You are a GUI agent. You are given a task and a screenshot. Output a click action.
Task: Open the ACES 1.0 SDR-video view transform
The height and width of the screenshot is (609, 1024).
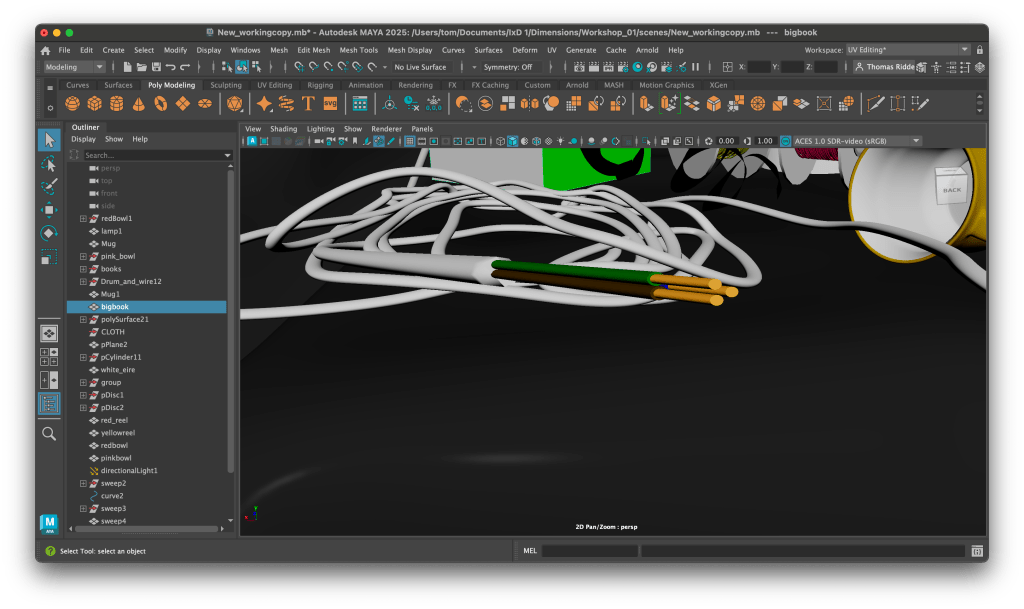tap(850, 141)
